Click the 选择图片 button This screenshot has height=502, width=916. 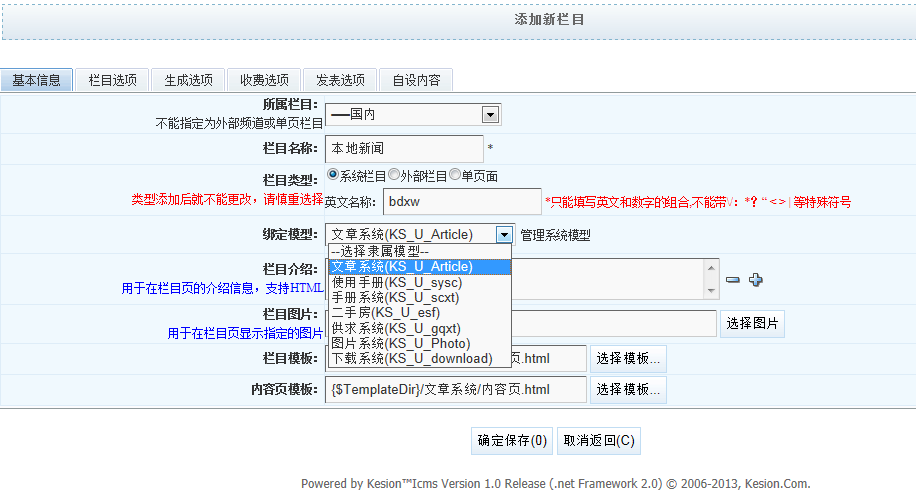click(753, 323)
